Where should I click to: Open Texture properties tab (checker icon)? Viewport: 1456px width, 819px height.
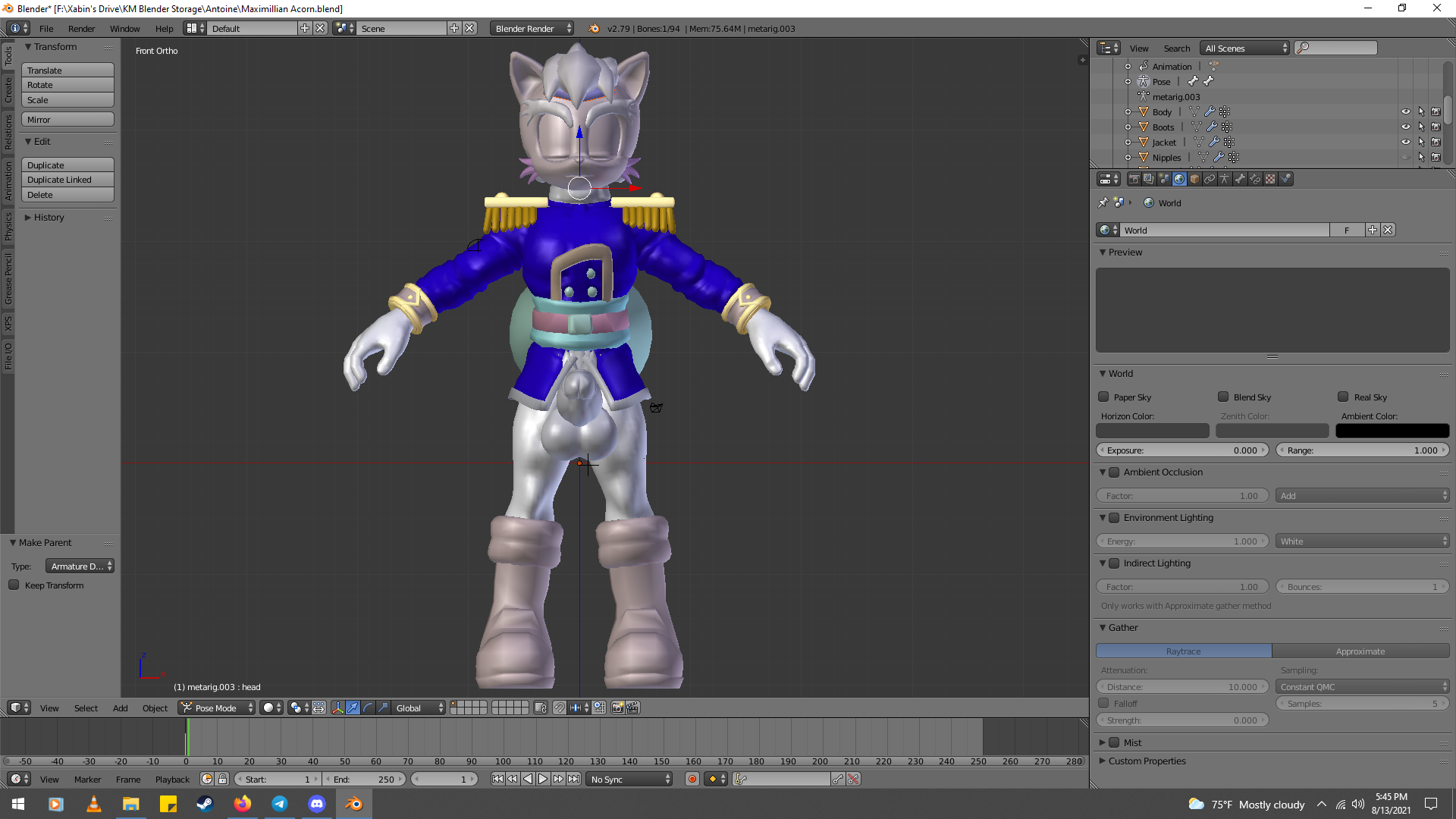click(1270, 179)
